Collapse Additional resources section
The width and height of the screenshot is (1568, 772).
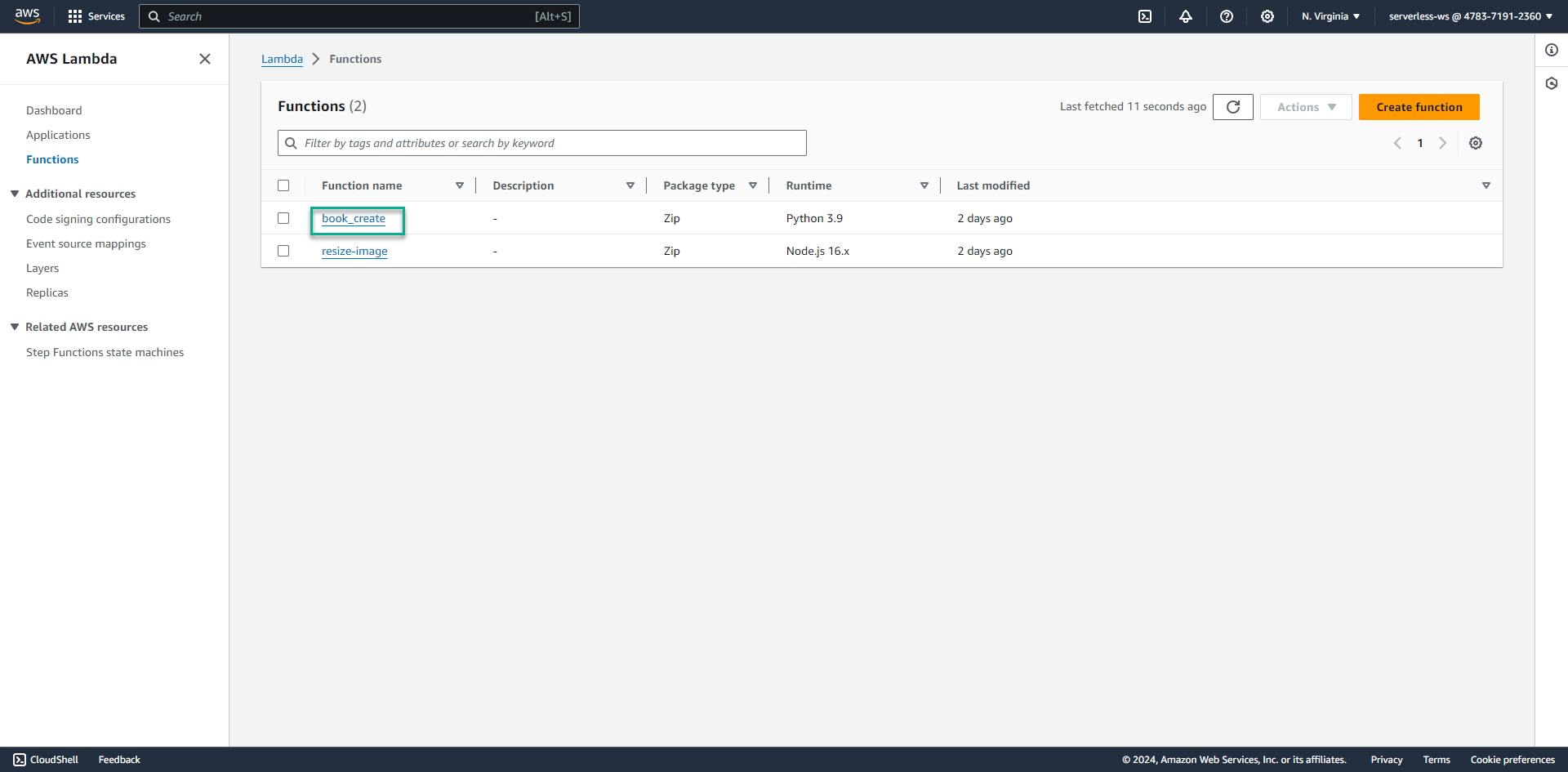point(15,194)
